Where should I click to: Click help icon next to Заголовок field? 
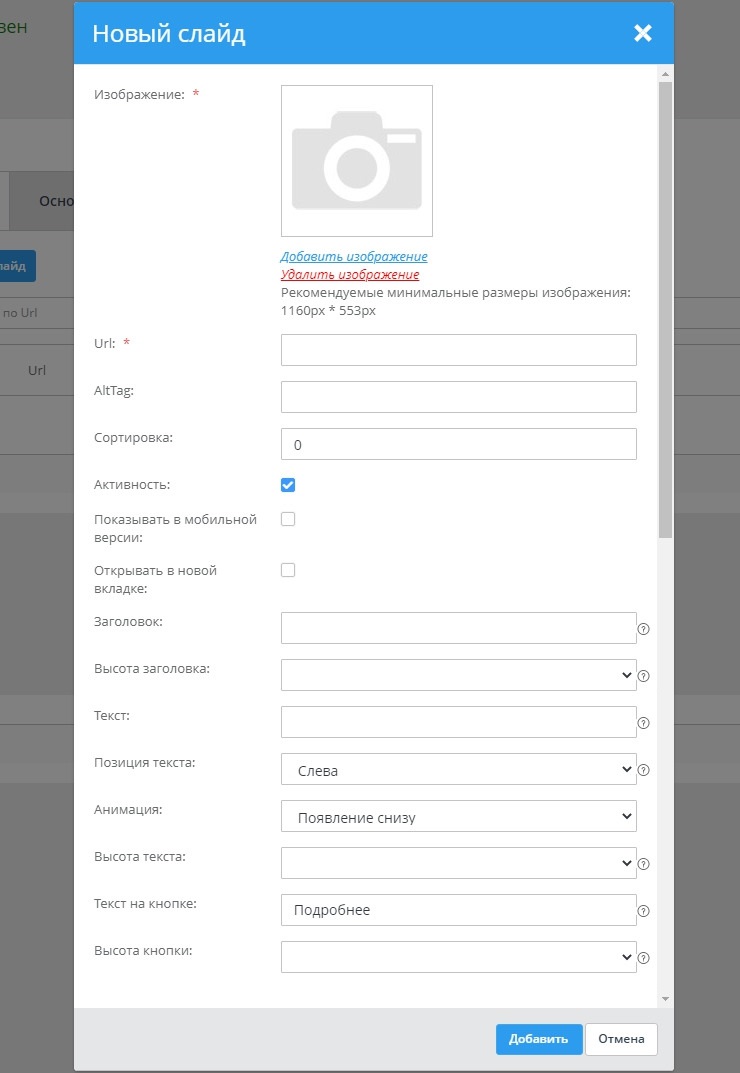(644, 630)
